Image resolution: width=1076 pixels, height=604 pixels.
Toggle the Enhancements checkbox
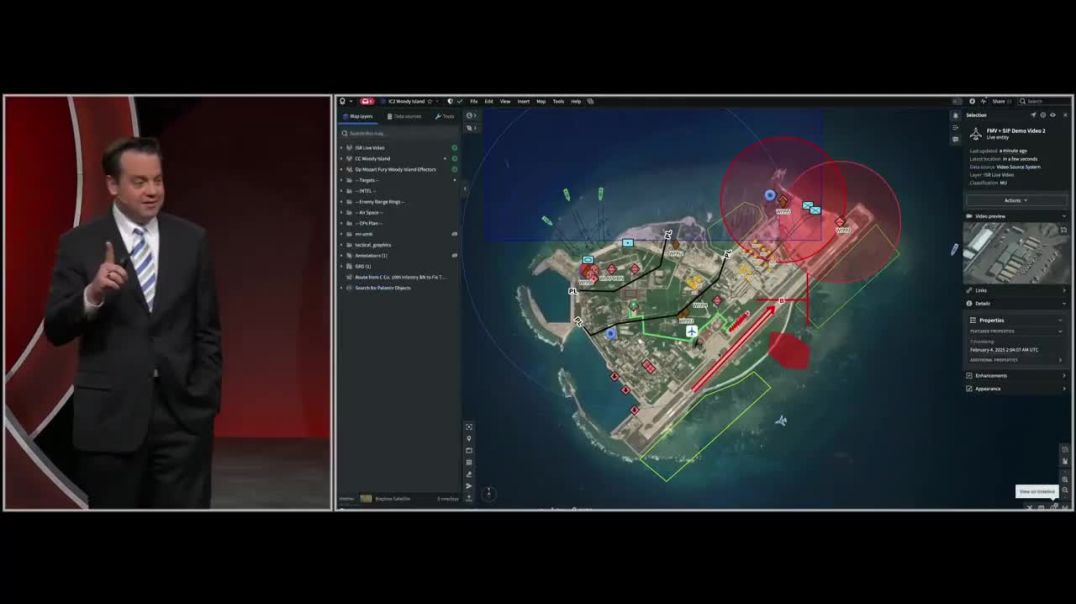pos(969,376)
